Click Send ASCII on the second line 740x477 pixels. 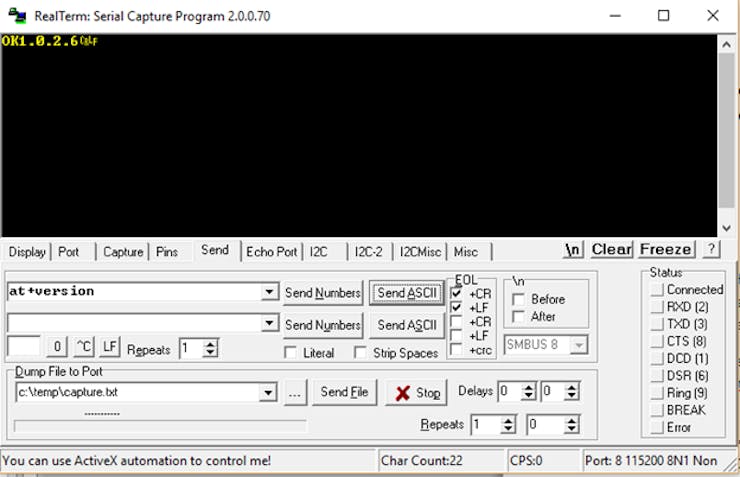(x=407, y=325)
